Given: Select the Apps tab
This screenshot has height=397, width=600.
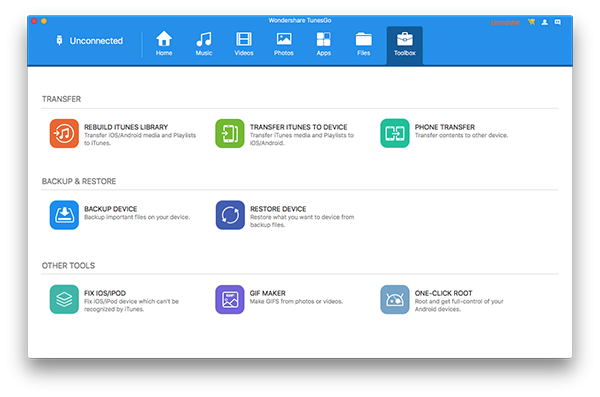Looking at the screenshot, I should click(x=324, y=43).
